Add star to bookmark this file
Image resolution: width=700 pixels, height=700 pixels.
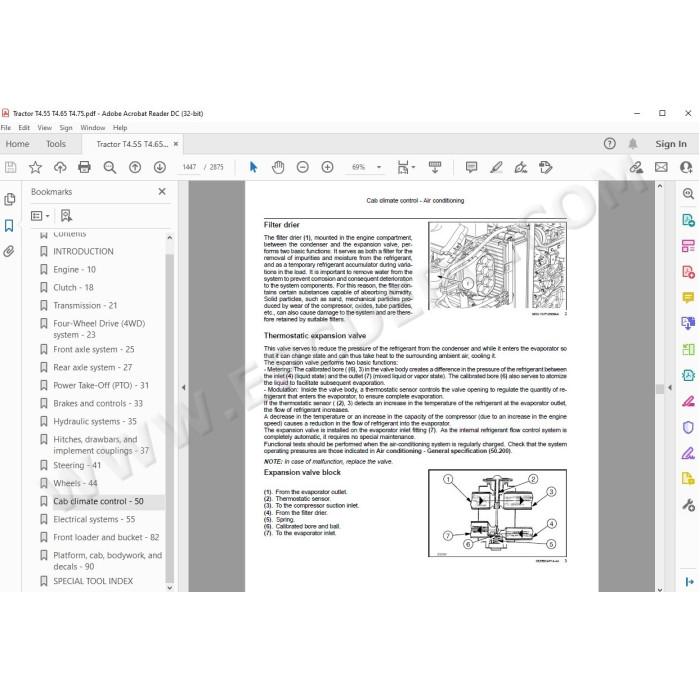[35, 167]
